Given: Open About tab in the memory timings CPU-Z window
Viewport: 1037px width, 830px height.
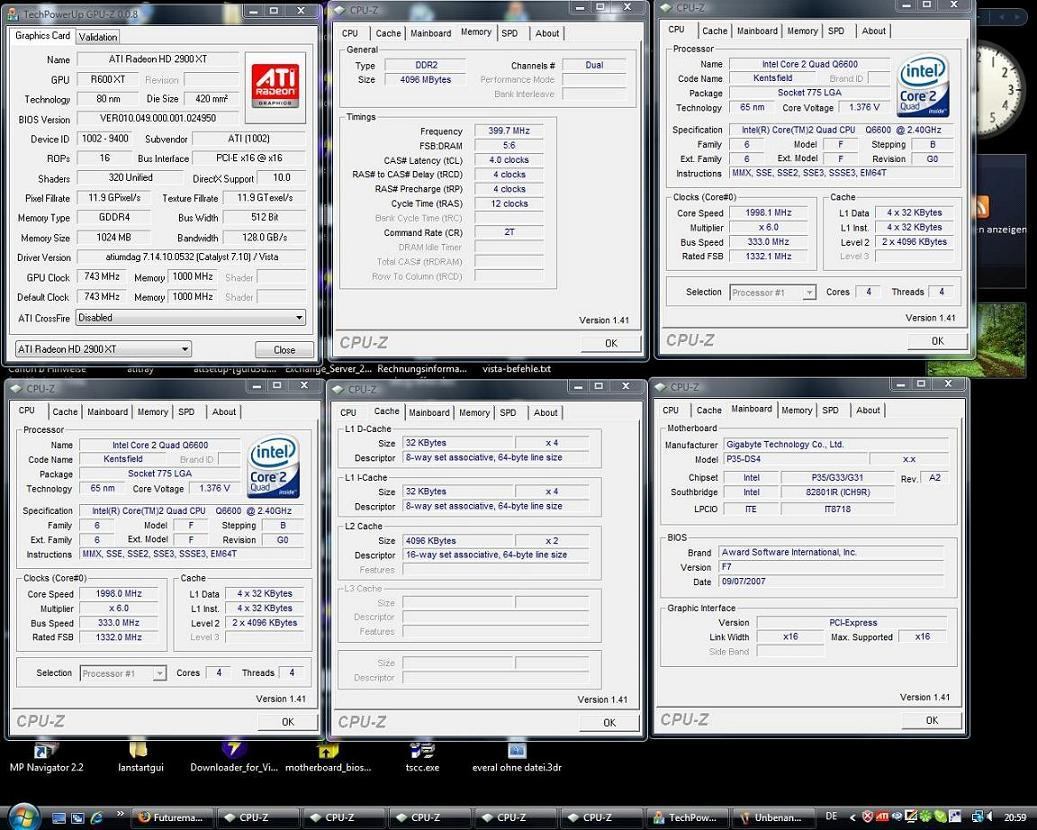Looking at the screenshot, I should pyautogui.click(x=547, y=33).
